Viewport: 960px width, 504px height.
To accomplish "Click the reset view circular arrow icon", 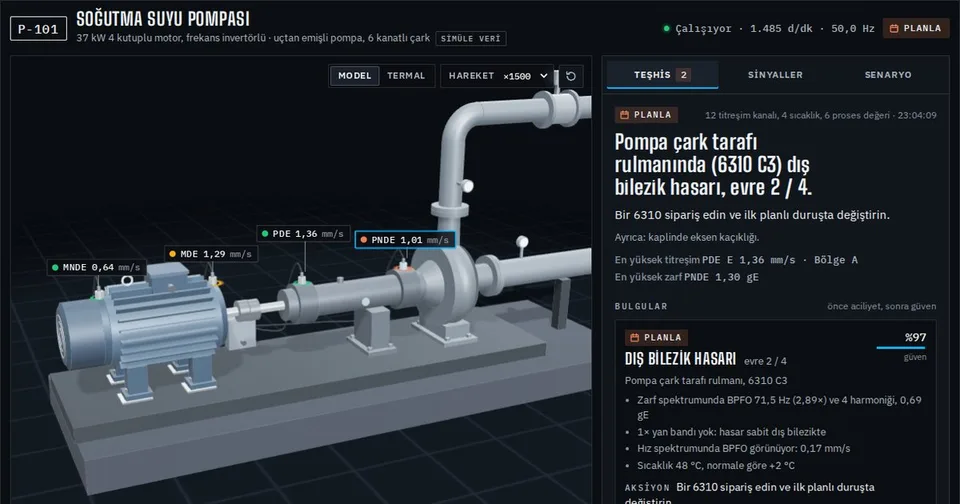I will [x=571, y=76].
